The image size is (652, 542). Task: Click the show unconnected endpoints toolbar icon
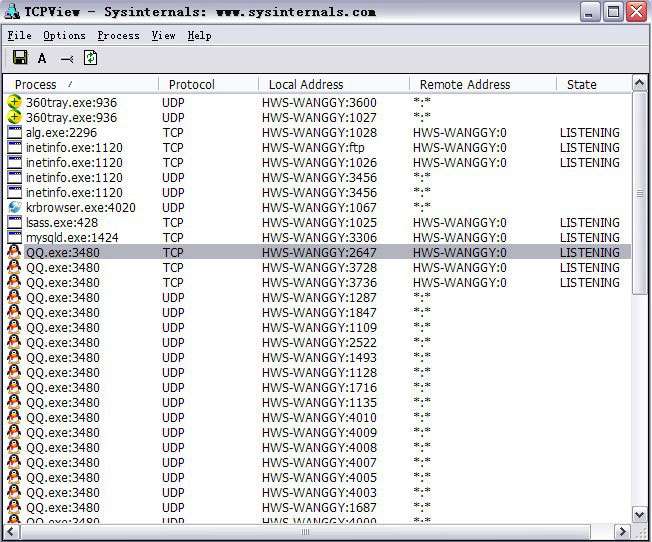pos(67,59)
